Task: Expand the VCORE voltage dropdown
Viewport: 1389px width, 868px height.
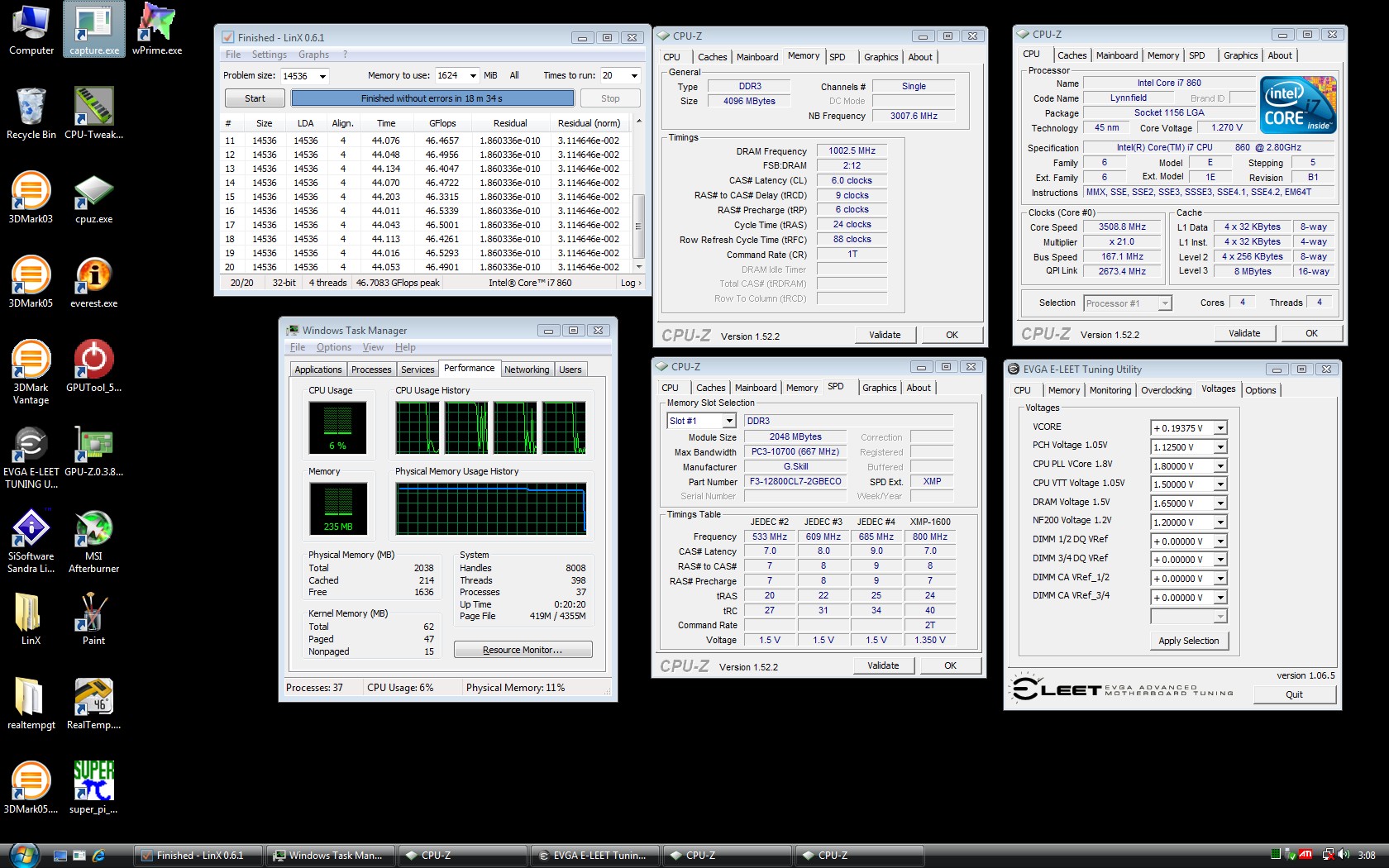Action: tap(1220, 428)
